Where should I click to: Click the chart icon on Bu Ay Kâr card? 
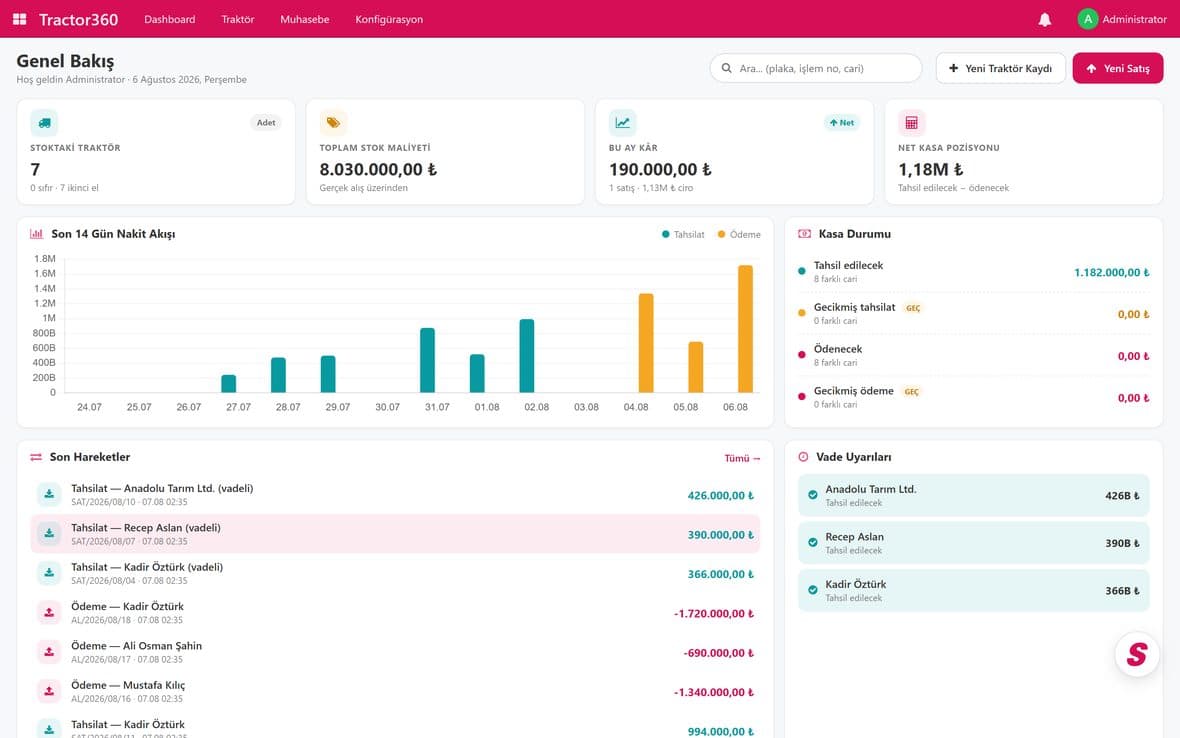tap(622, 123)
